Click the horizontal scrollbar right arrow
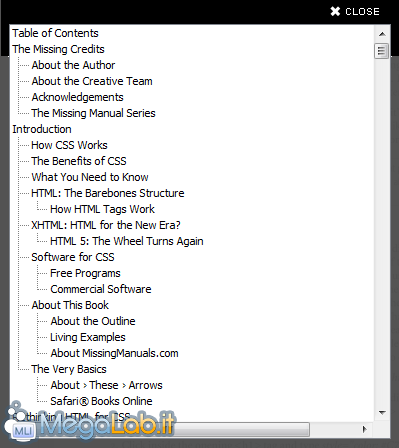 364,429
